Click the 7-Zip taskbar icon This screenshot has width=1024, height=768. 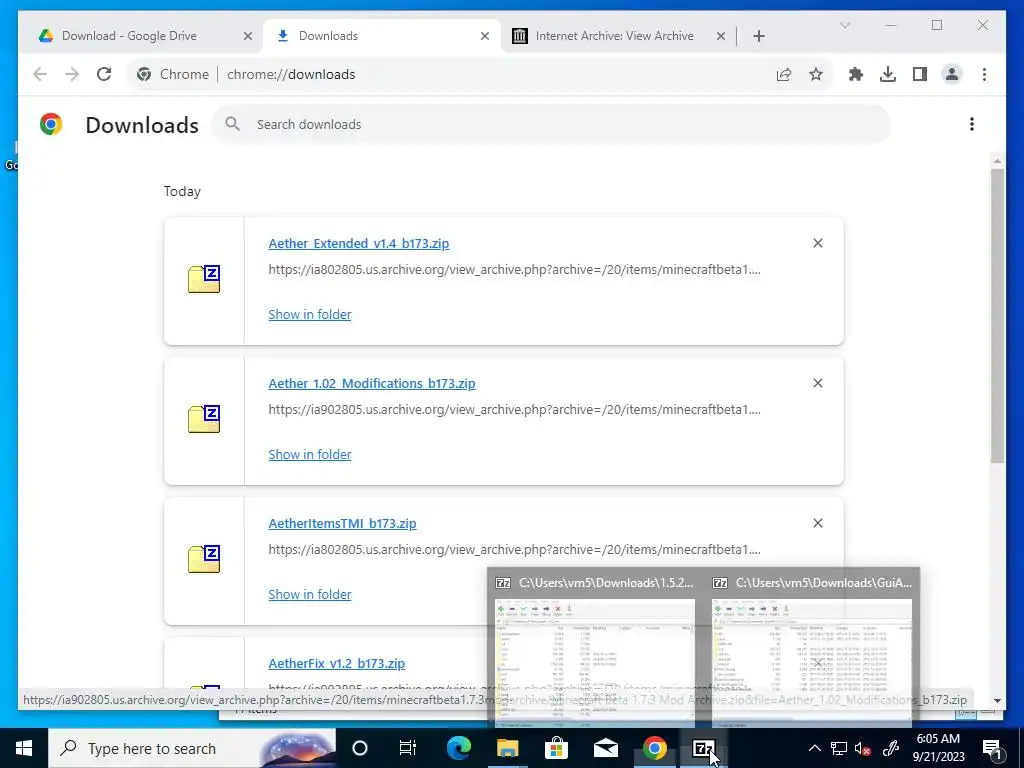pos(703,748)
